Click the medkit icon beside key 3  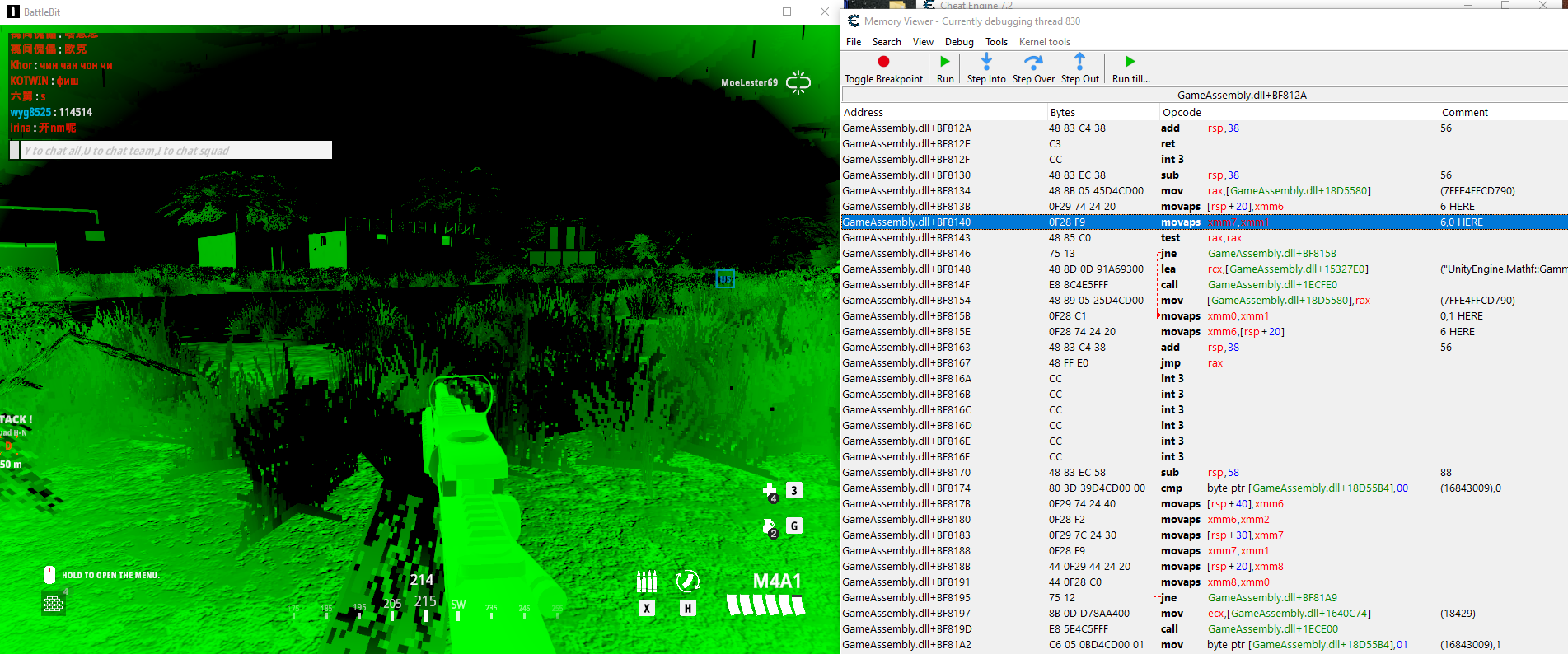770,493
